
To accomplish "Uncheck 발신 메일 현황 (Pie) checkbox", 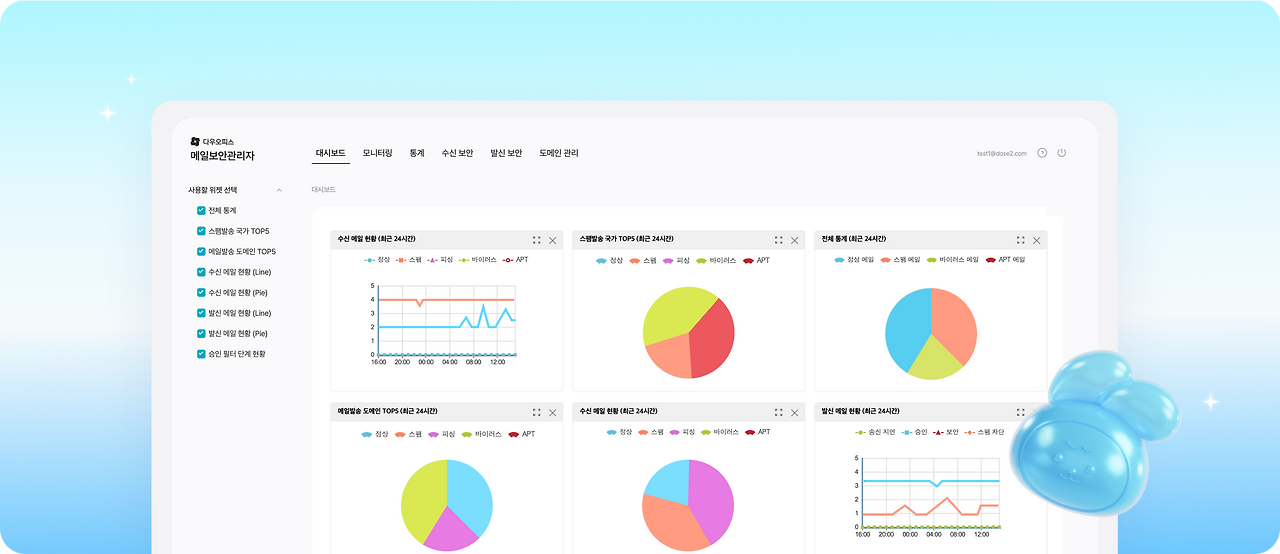I will tap(201, 333).
